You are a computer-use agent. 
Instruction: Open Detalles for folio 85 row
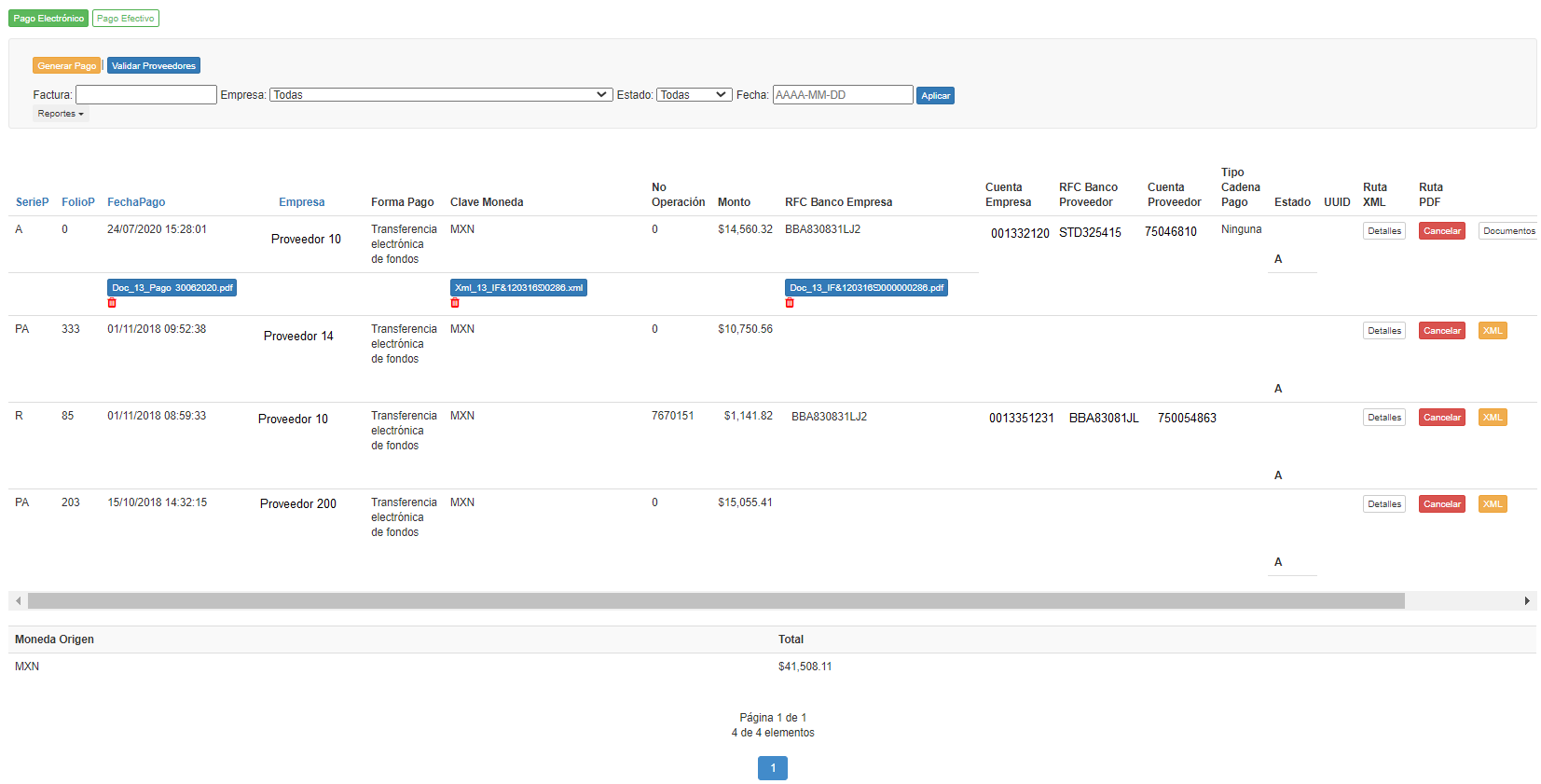pyautogui.click(x=1384, y=418)
